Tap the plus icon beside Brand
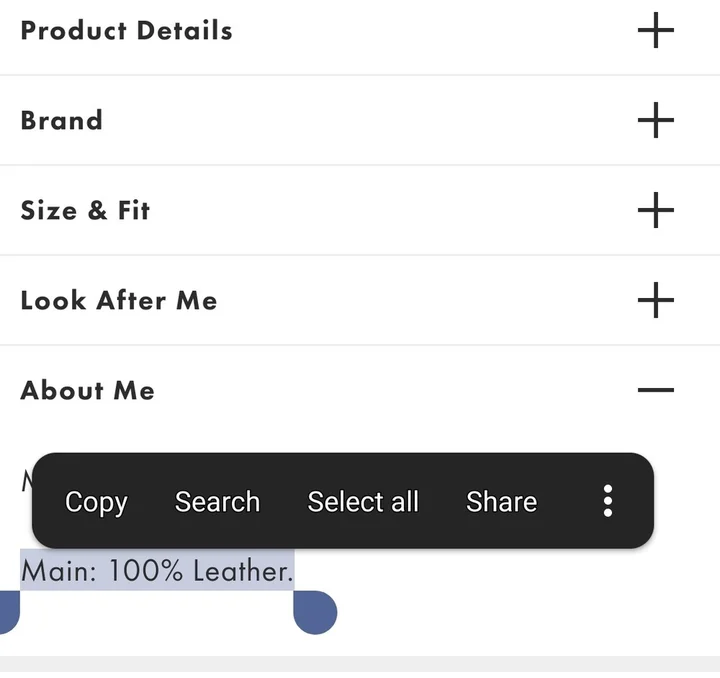Screen dimensions: 720x678 click(655, 120)
